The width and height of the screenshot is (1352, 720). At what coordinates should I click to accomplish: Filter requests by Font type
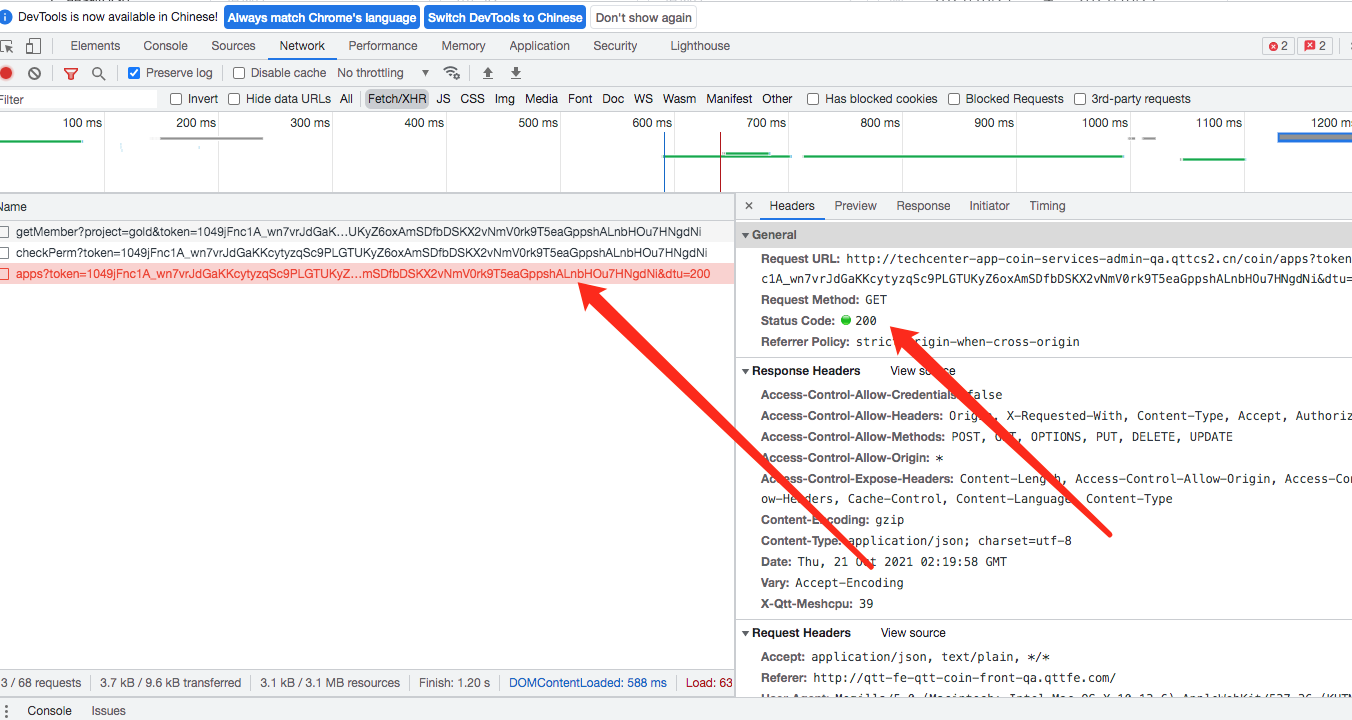(580, 99)
